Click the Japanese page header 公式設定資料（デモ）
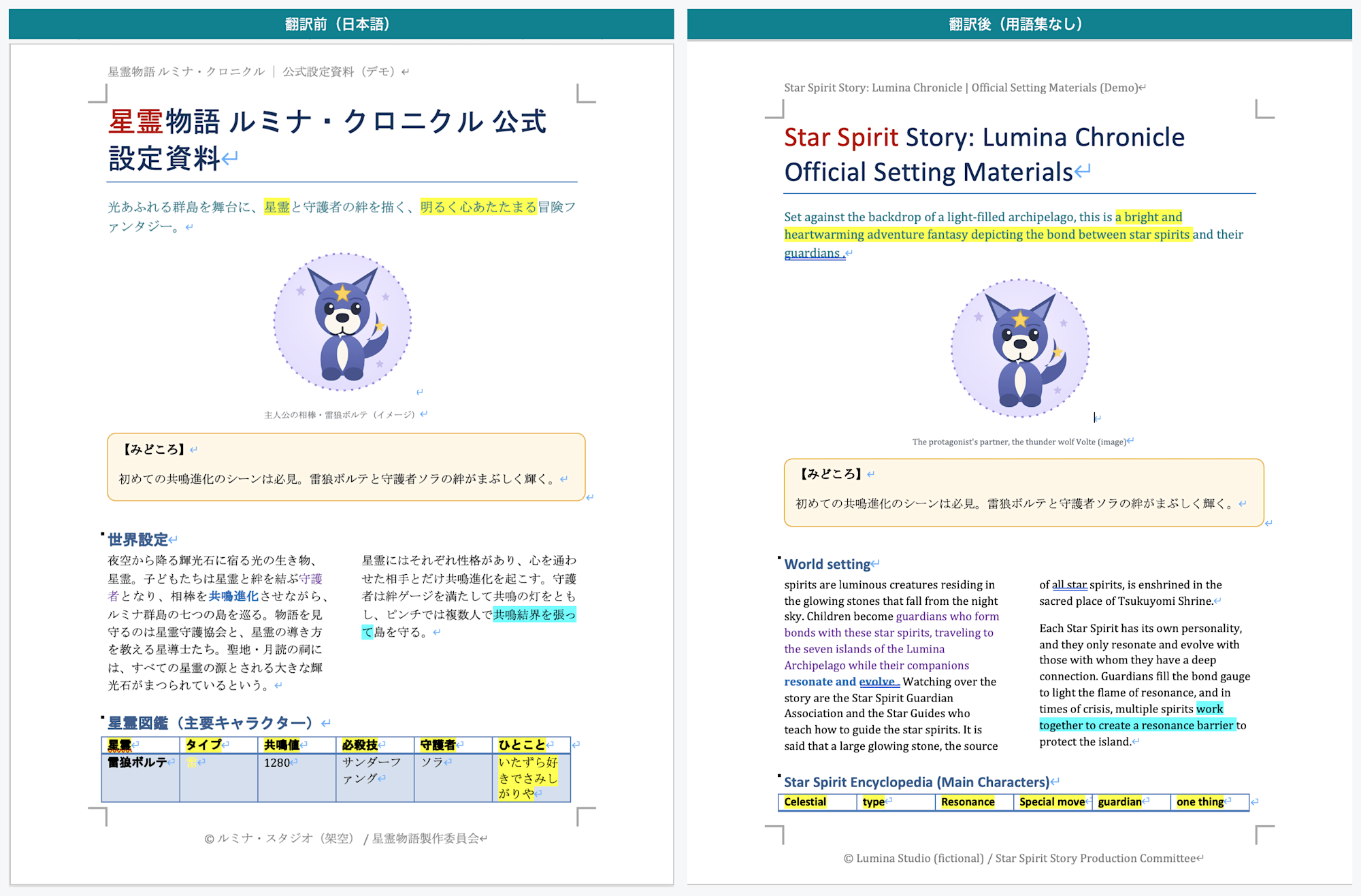The height and width of the screenshot is (896, 1361). pyautogui.click(x=338, y=71)
